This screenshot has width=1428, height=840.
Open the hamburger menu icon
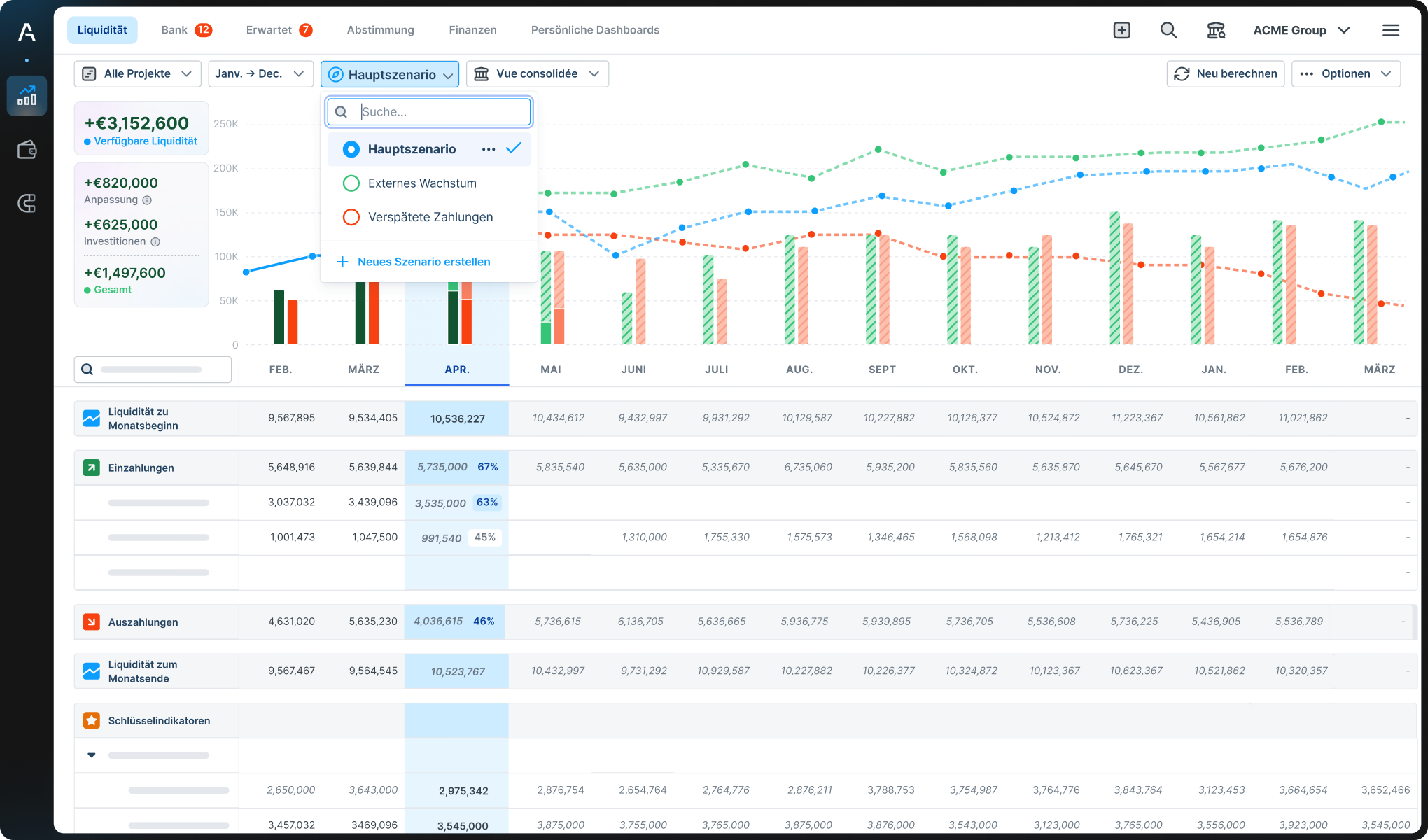1390,30
